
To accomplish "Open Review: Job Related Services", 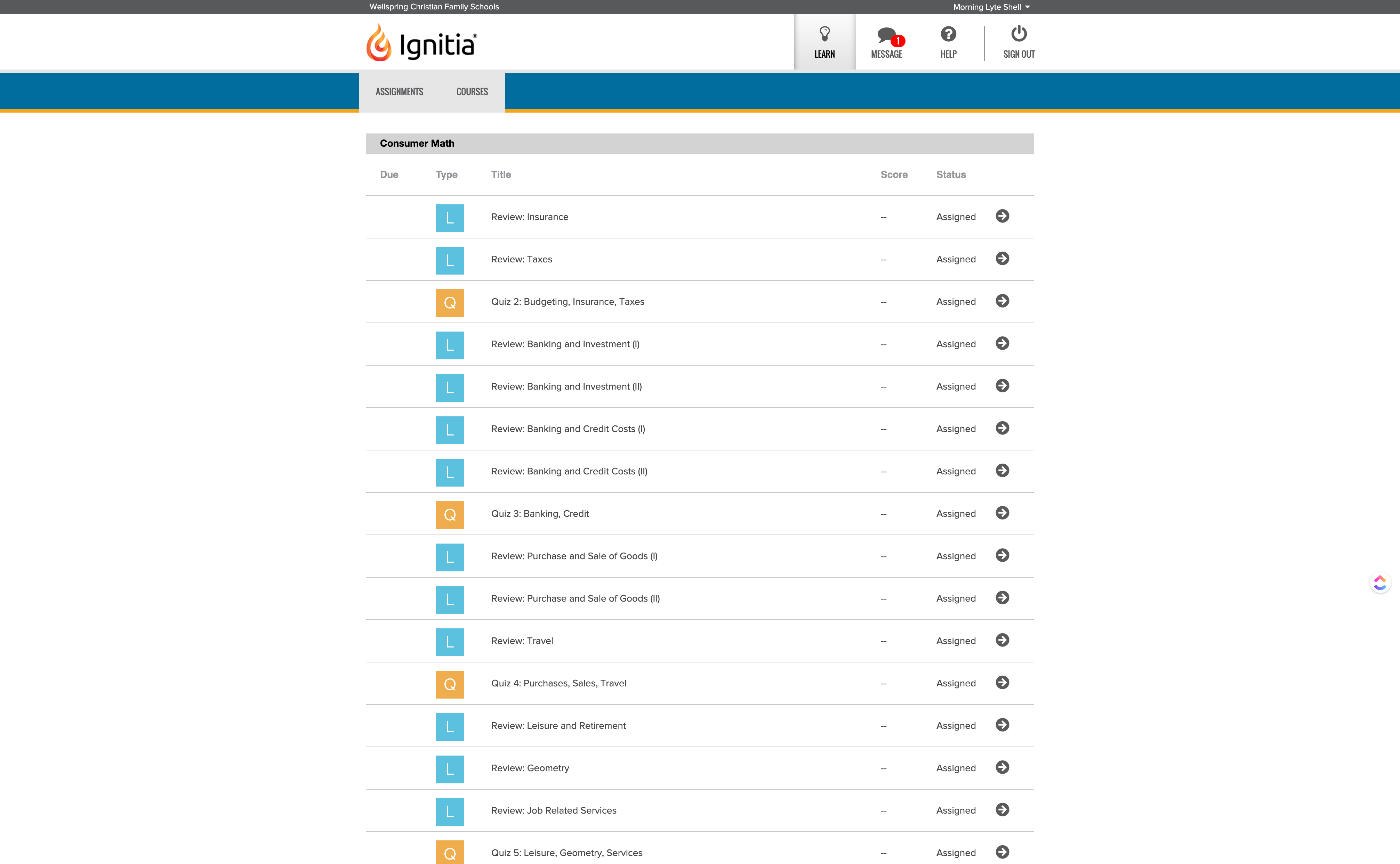I will click(x=554, y=810).
